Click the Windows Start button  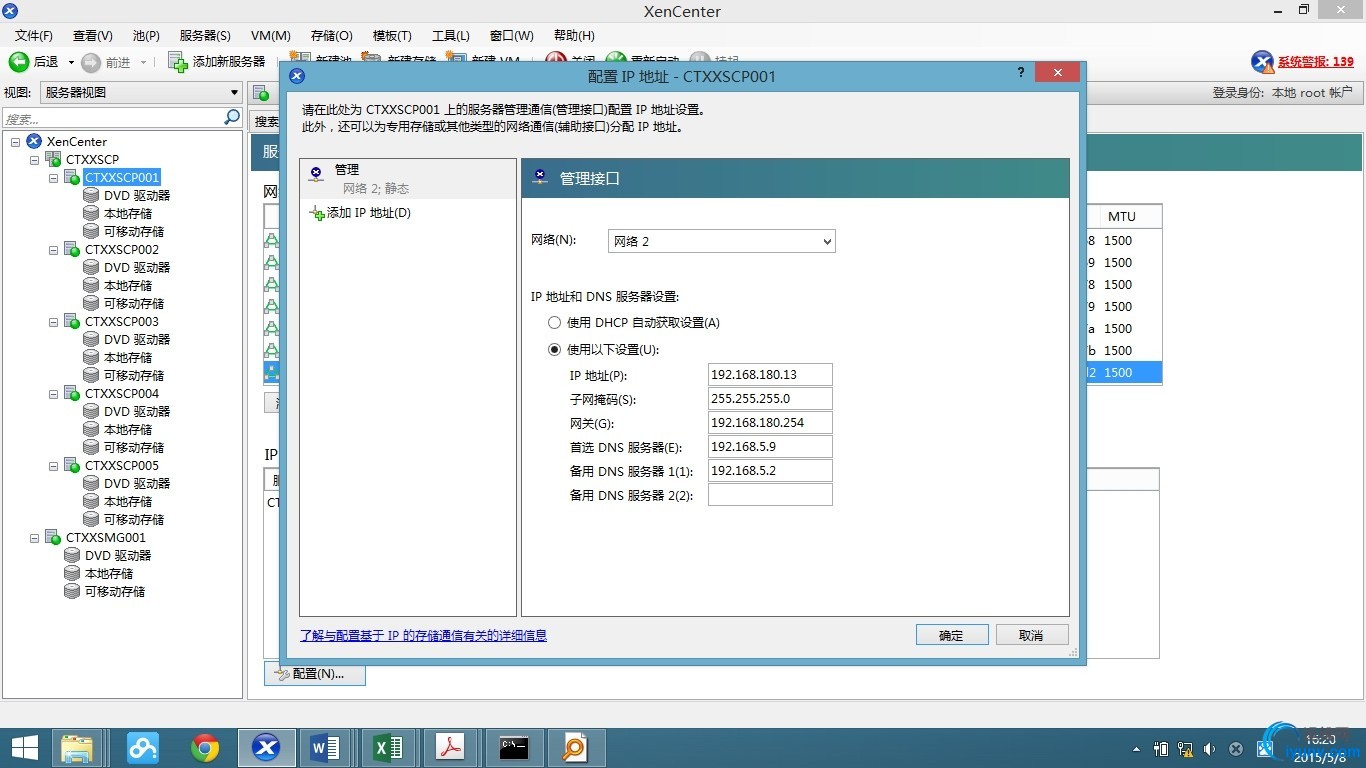24,748
